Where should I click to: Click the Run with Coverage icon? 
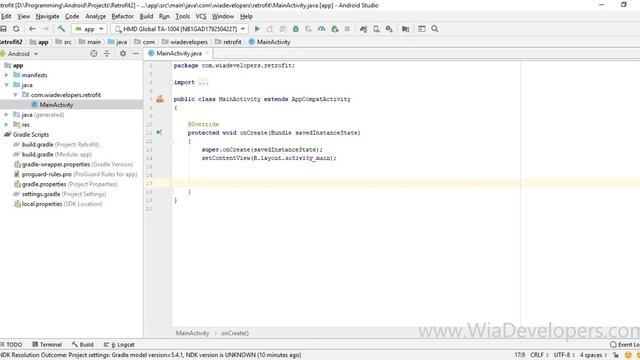pyautogui.click(x=309, y=29)
